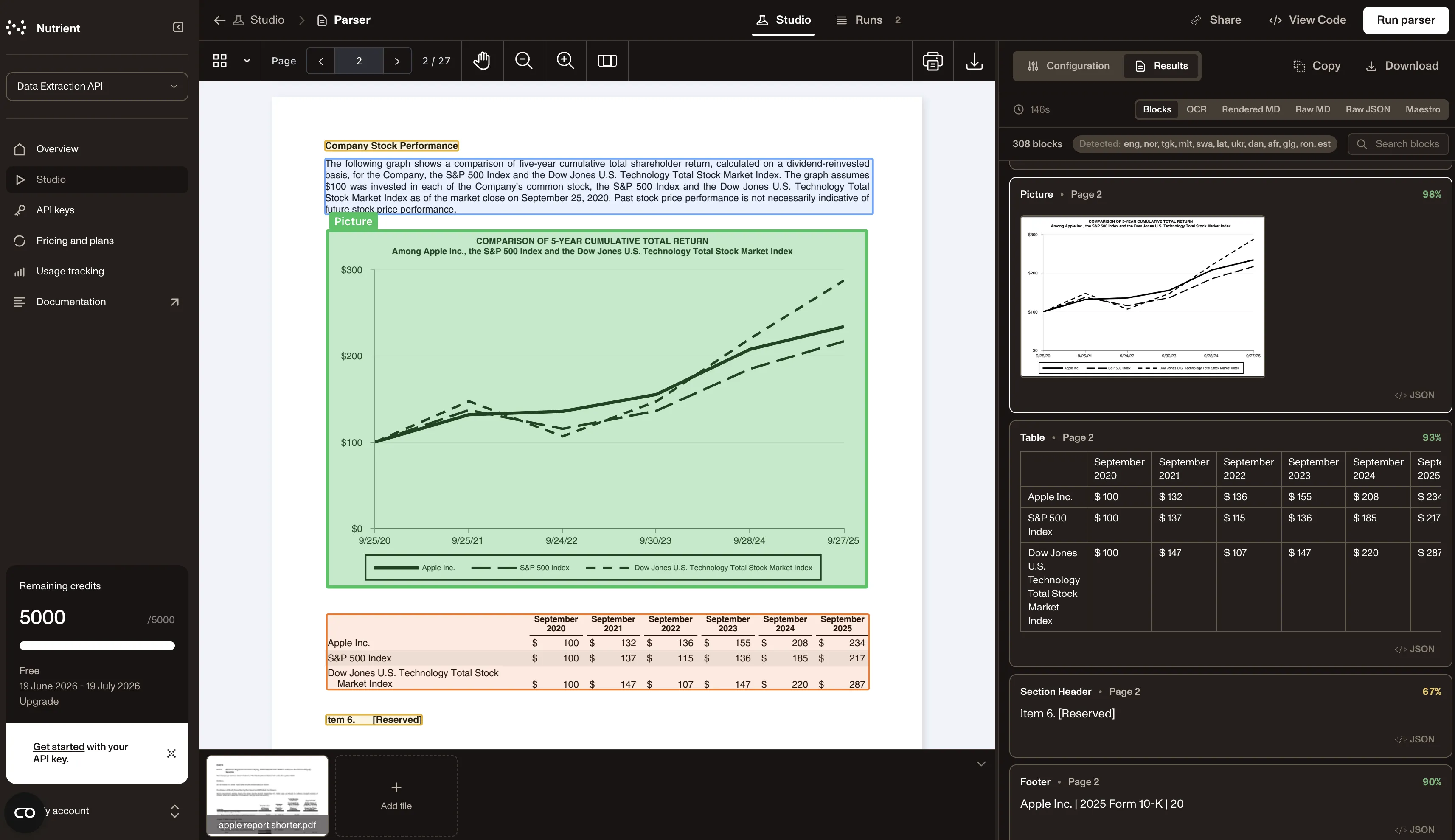Open Pricing and plans
Image resolution: width=1455 pixels, height=840 pixels.
point(97,241)
